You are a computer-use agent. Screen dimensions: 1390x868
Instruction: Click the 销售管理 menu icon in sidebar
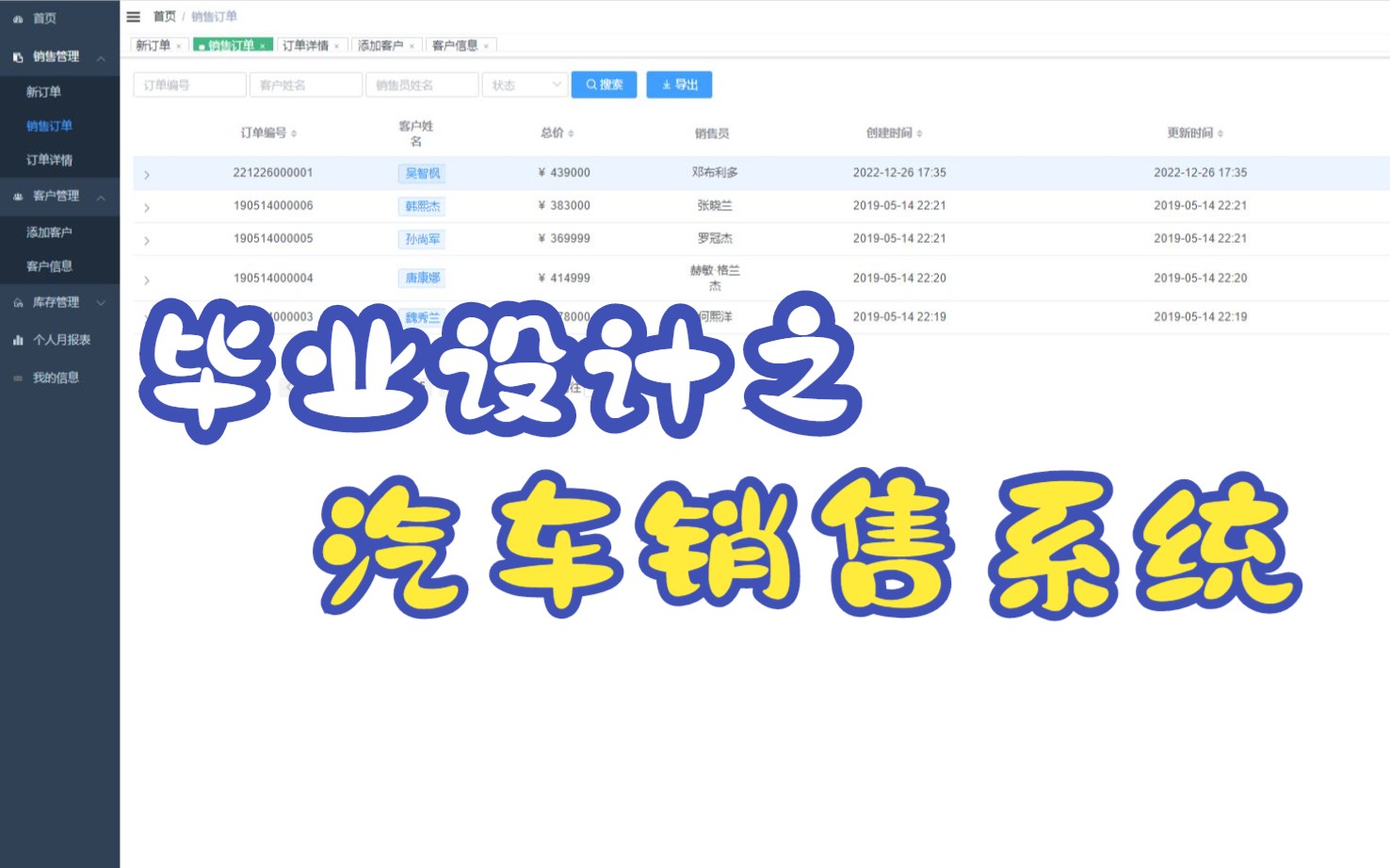18,57
